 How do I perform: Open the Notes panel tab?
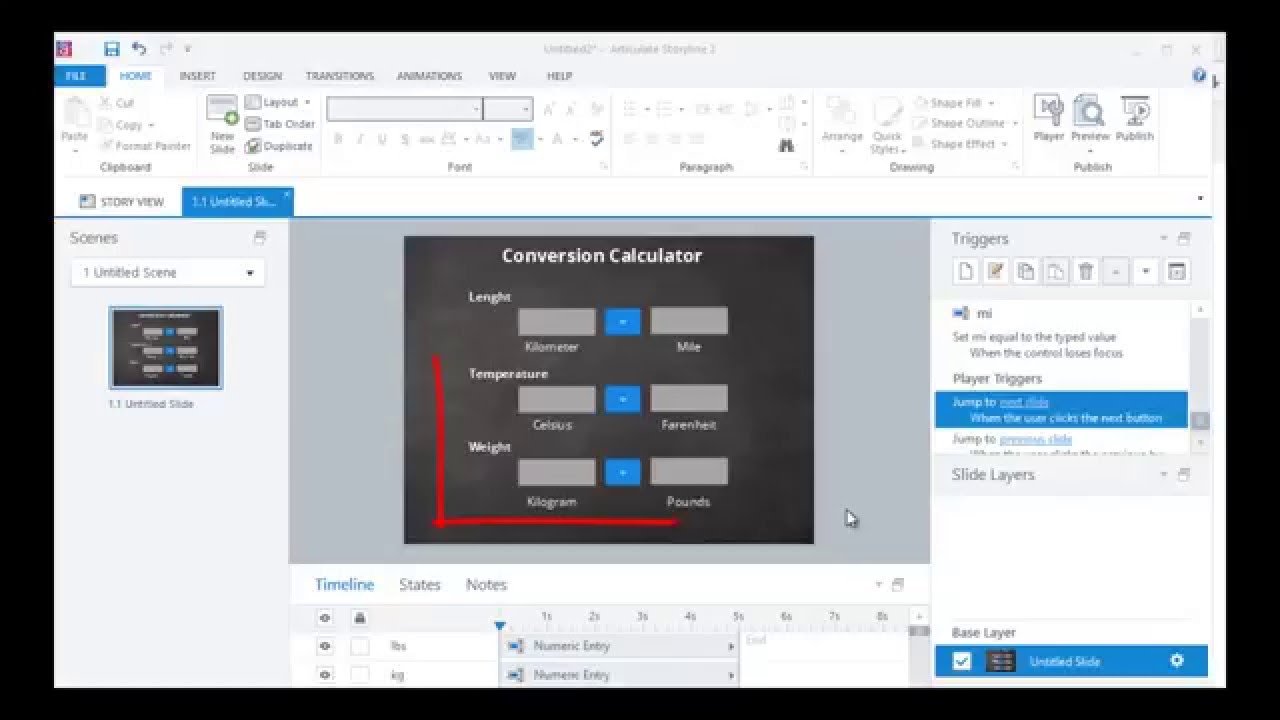pyautogui.click(x=486, y=585)
